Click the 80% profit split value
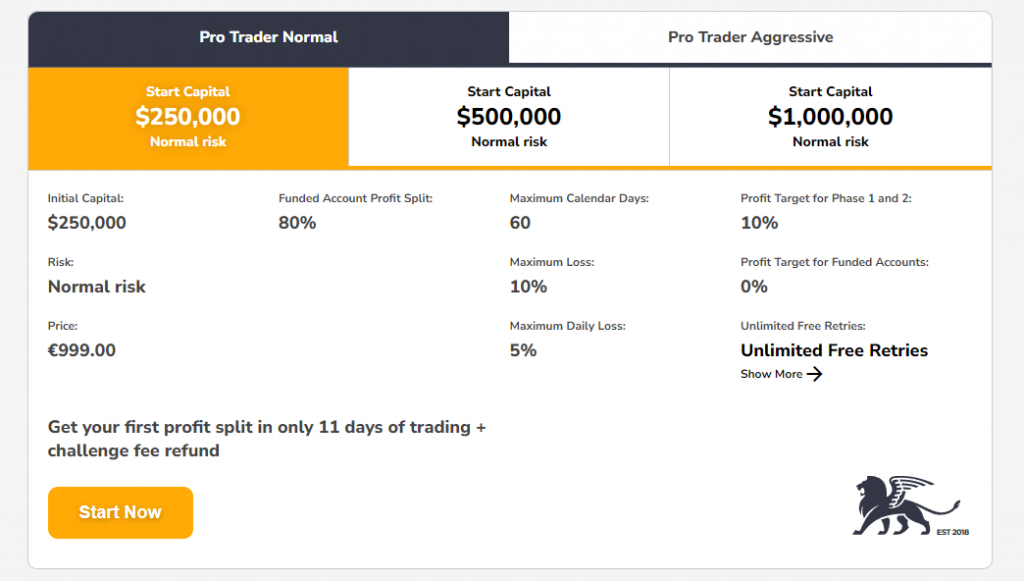Image resolution: width=1024 pixels, height=581 pixels. 297,222
